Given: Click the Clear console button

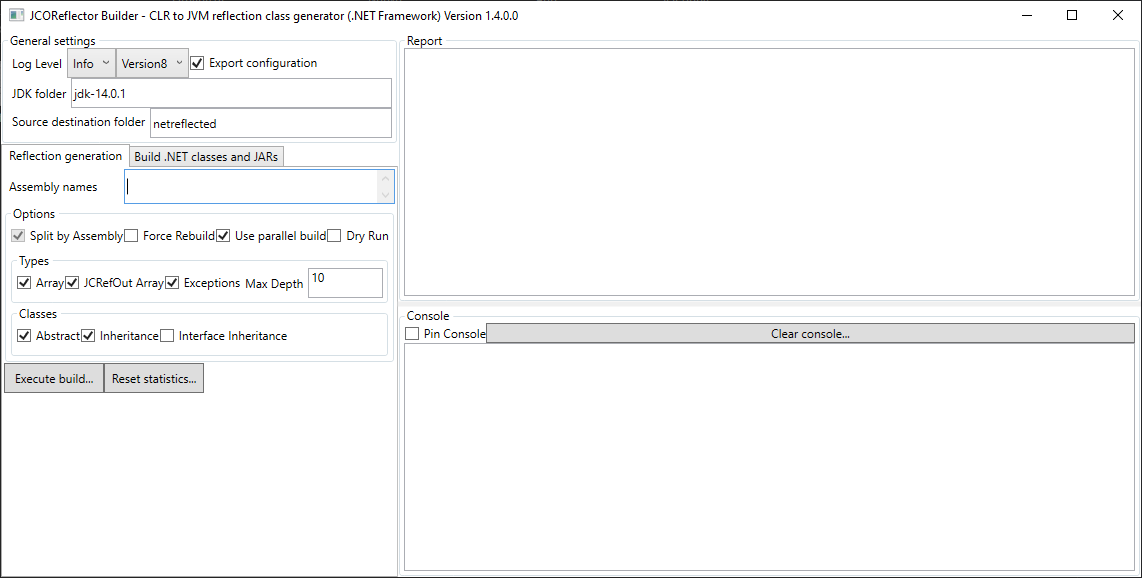Looking at the screenshot, I should pyautogui.click(x=810, y=333).
